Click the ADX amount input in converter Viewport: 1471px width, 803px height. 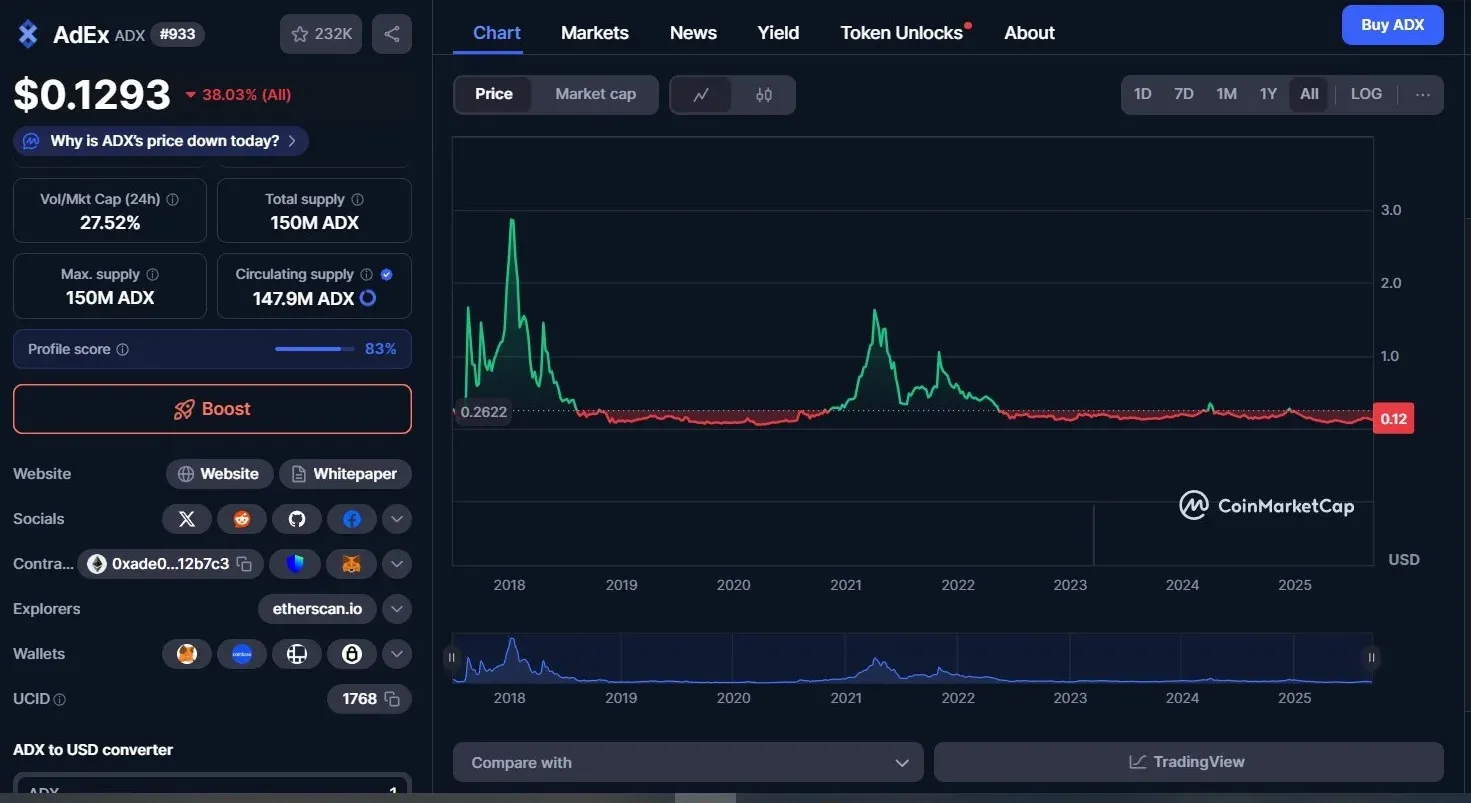pos(212,789)
